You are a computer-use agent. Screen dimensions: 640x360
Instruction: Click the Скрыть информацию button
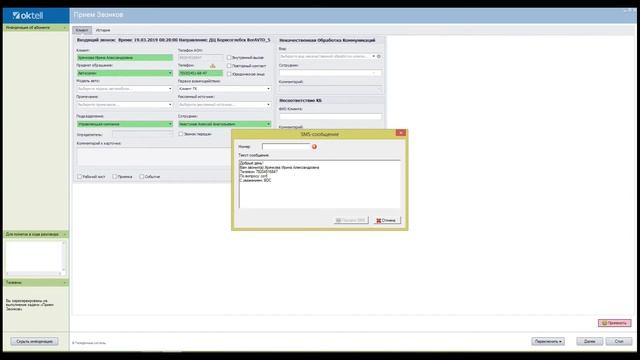point(35,341)
